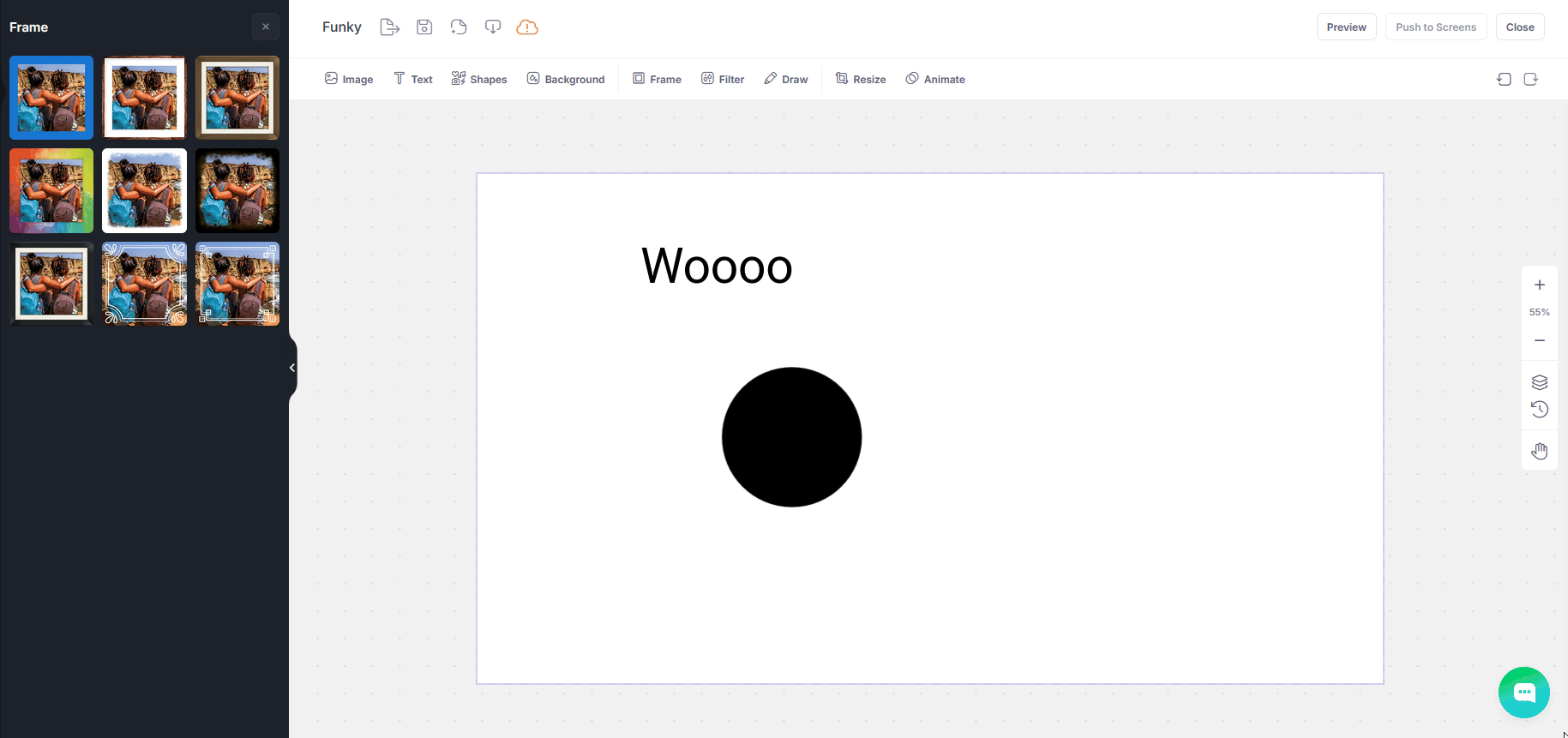Open the layers panel icon

(1540, 382)
